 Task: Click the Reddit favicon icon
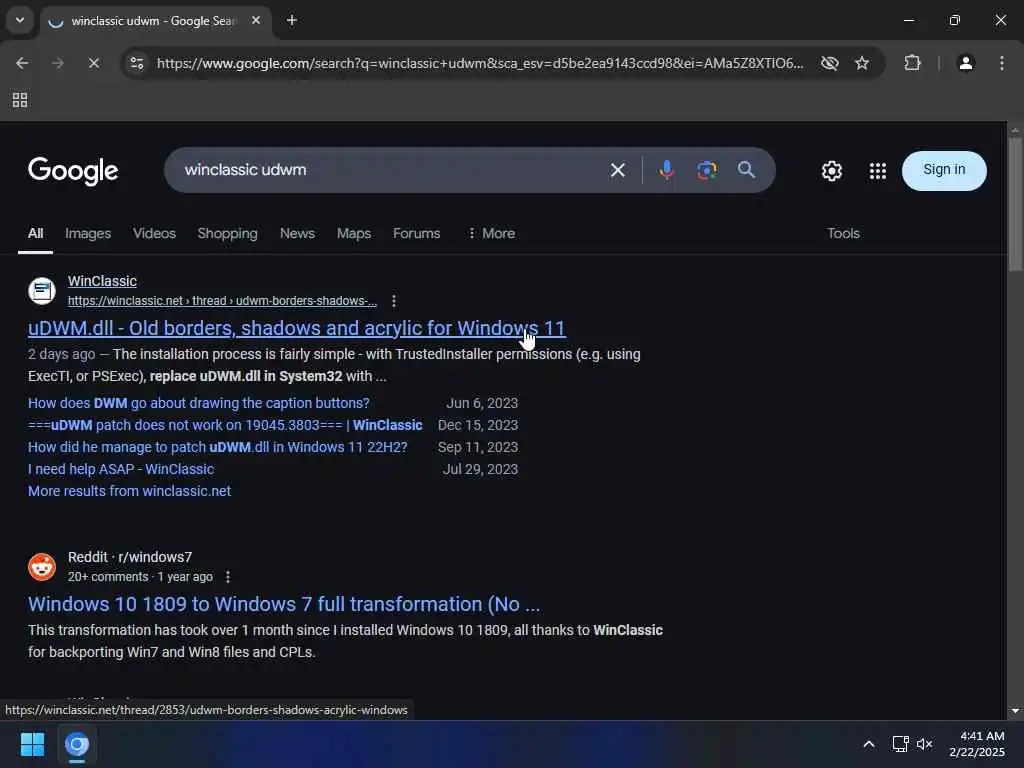(42, 567)
